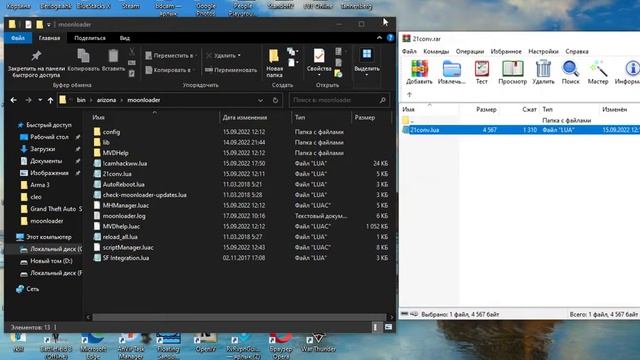
Task: Open quick access toolbar dropdown arrow
Action: click(49, 25)
